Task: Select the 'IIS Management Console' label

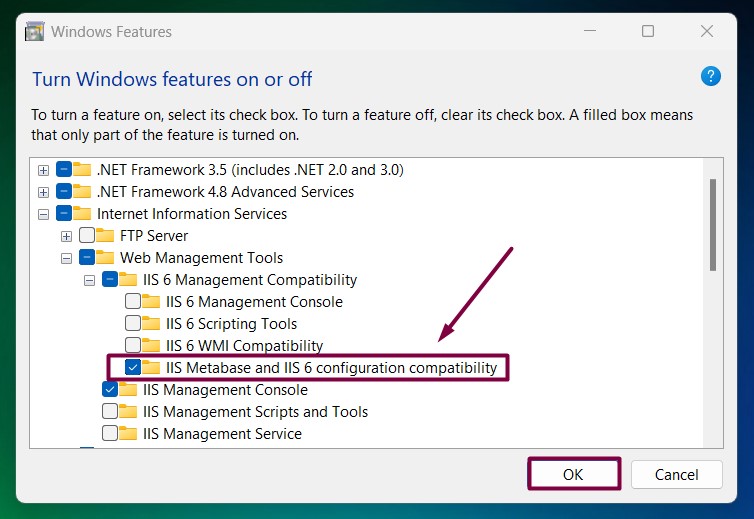Action: click(x=225, y=390)
